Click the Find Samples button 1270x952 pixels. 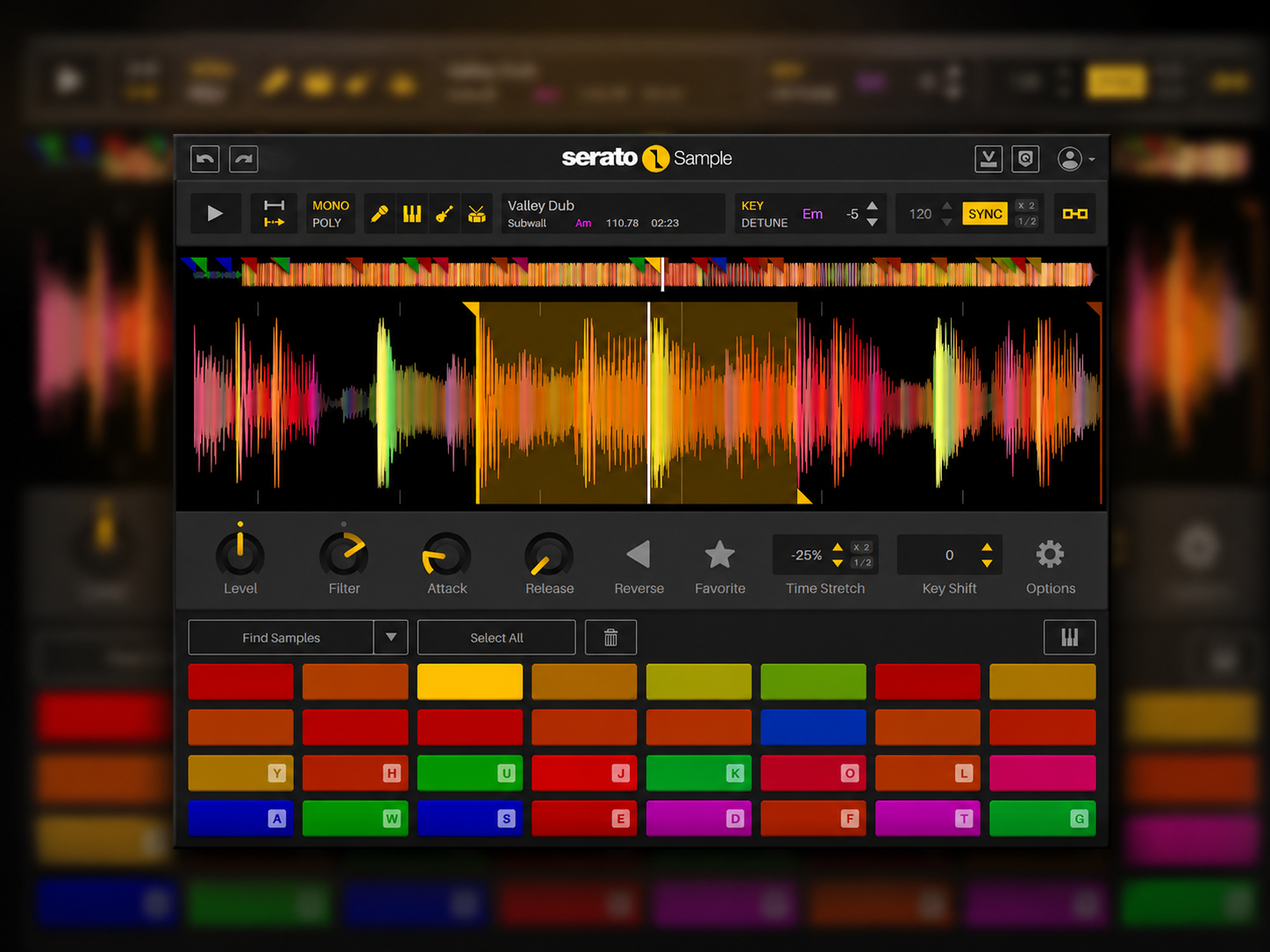[281, 637]
